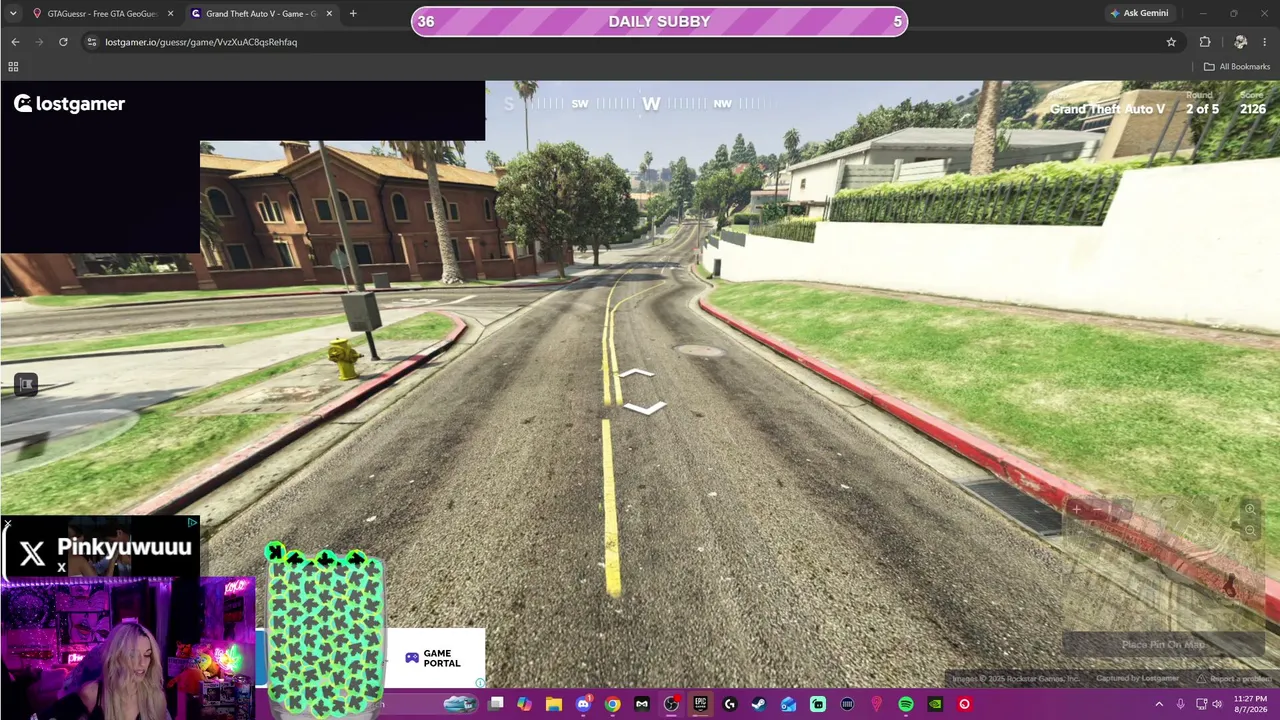The height and width of the screenshot is (720, 1280).
Task: Close the GTAGuessr tab
Action: [x=170, y=14]
